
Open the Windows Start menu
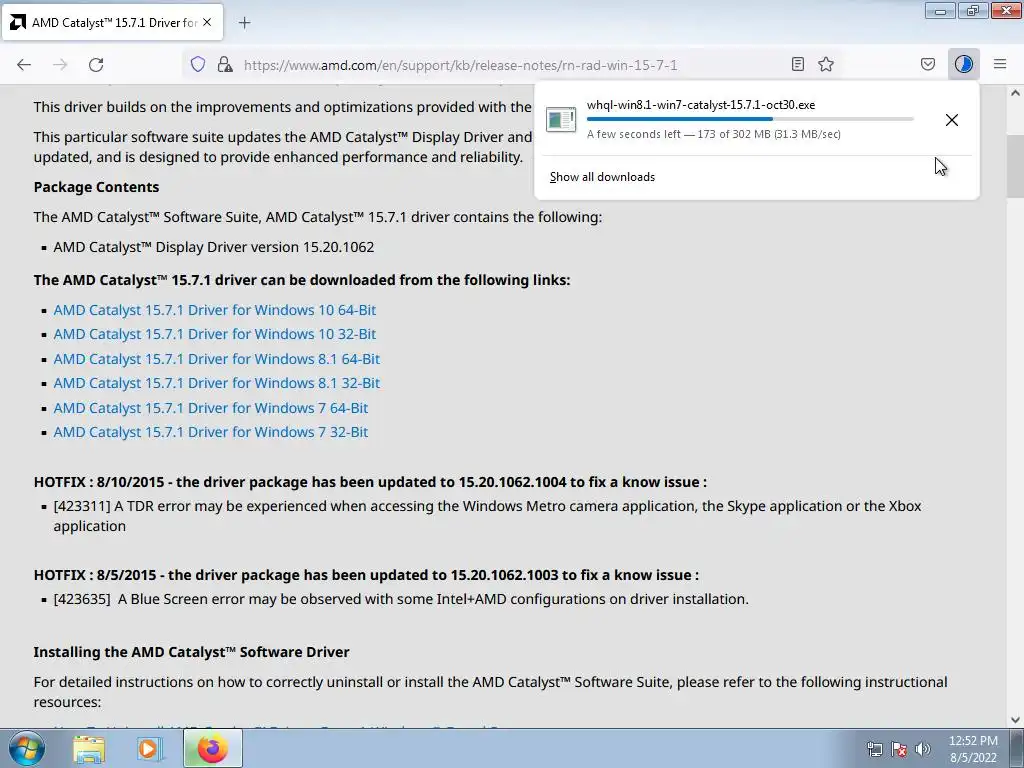(27, 748)
